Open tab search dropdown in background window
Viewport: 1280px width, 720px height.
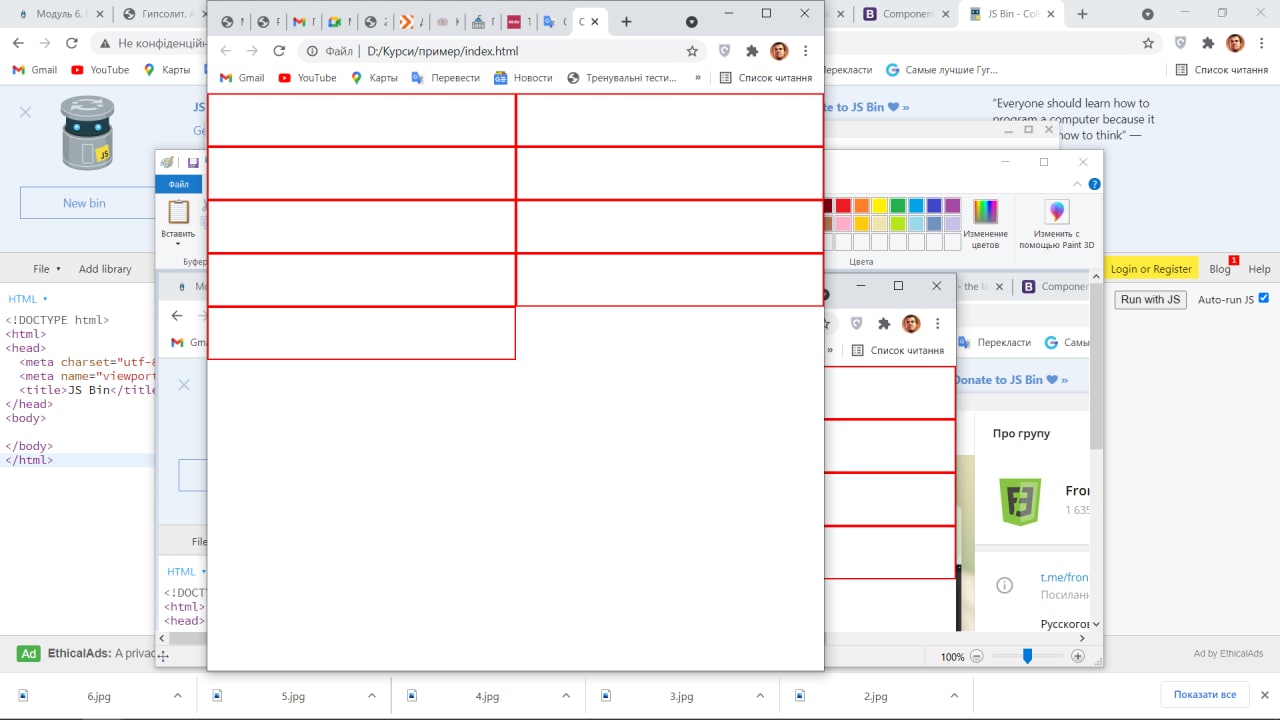[1148, 14]
